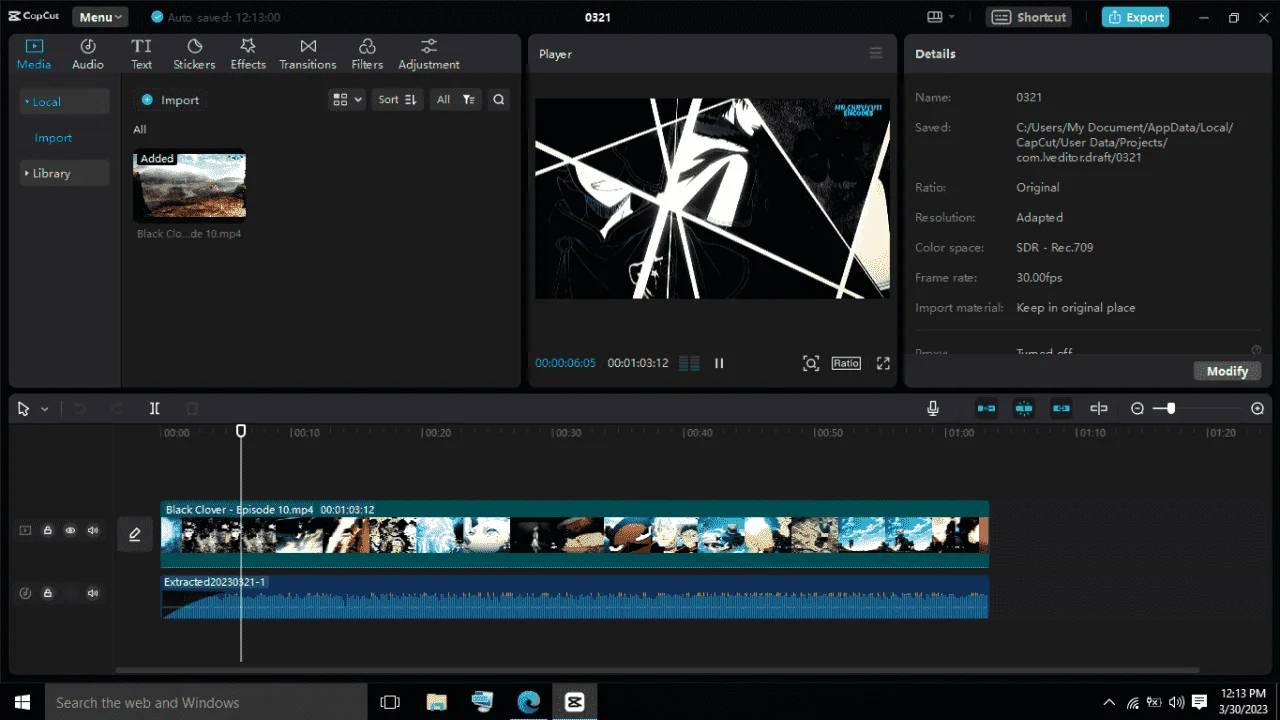Mute the video track
This screenshot has height=720, width=1280.
93,531
